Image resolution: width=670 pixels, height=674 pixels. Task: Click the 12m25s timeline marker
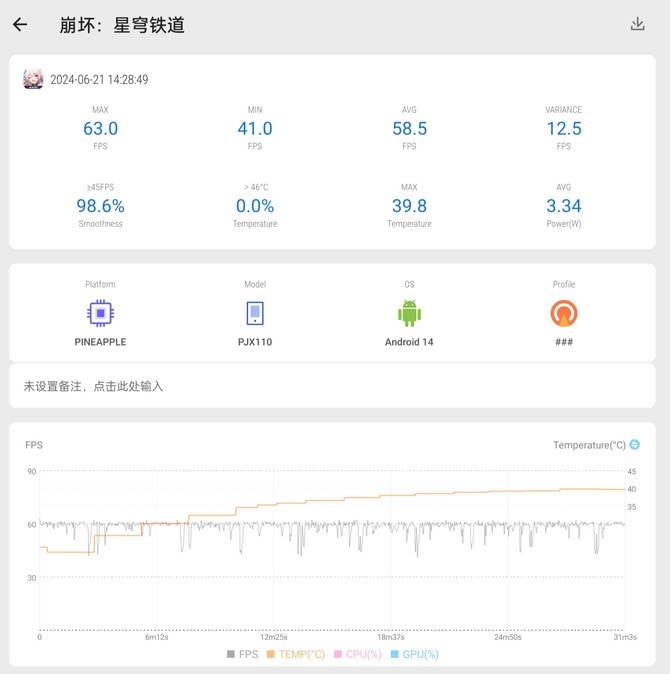coord(274,637)
